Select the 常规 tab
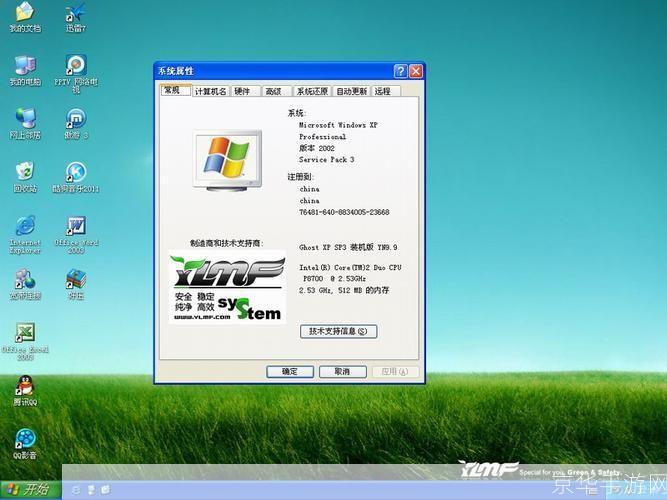 pos(175,90)
